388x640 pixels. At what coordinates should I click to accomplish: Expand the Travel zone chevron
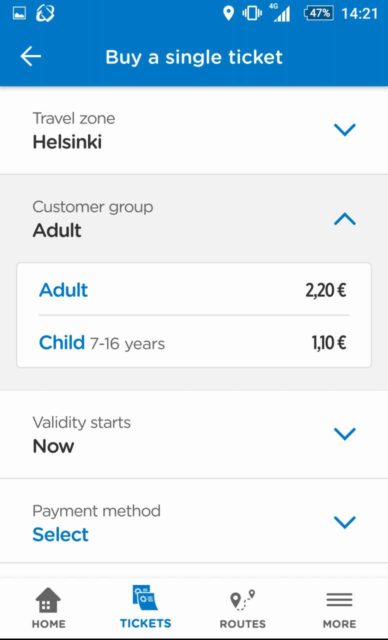[345, 130]
